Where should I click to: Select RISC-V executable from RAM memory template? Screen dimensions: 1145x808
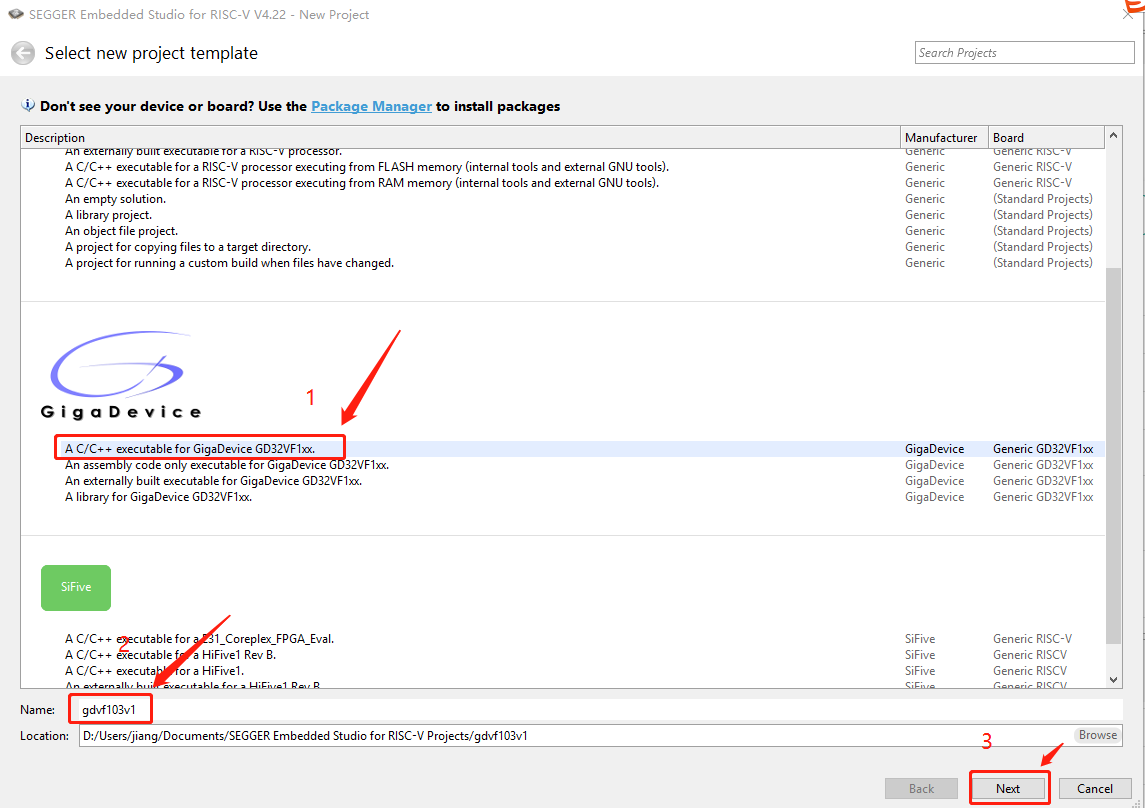562,183
